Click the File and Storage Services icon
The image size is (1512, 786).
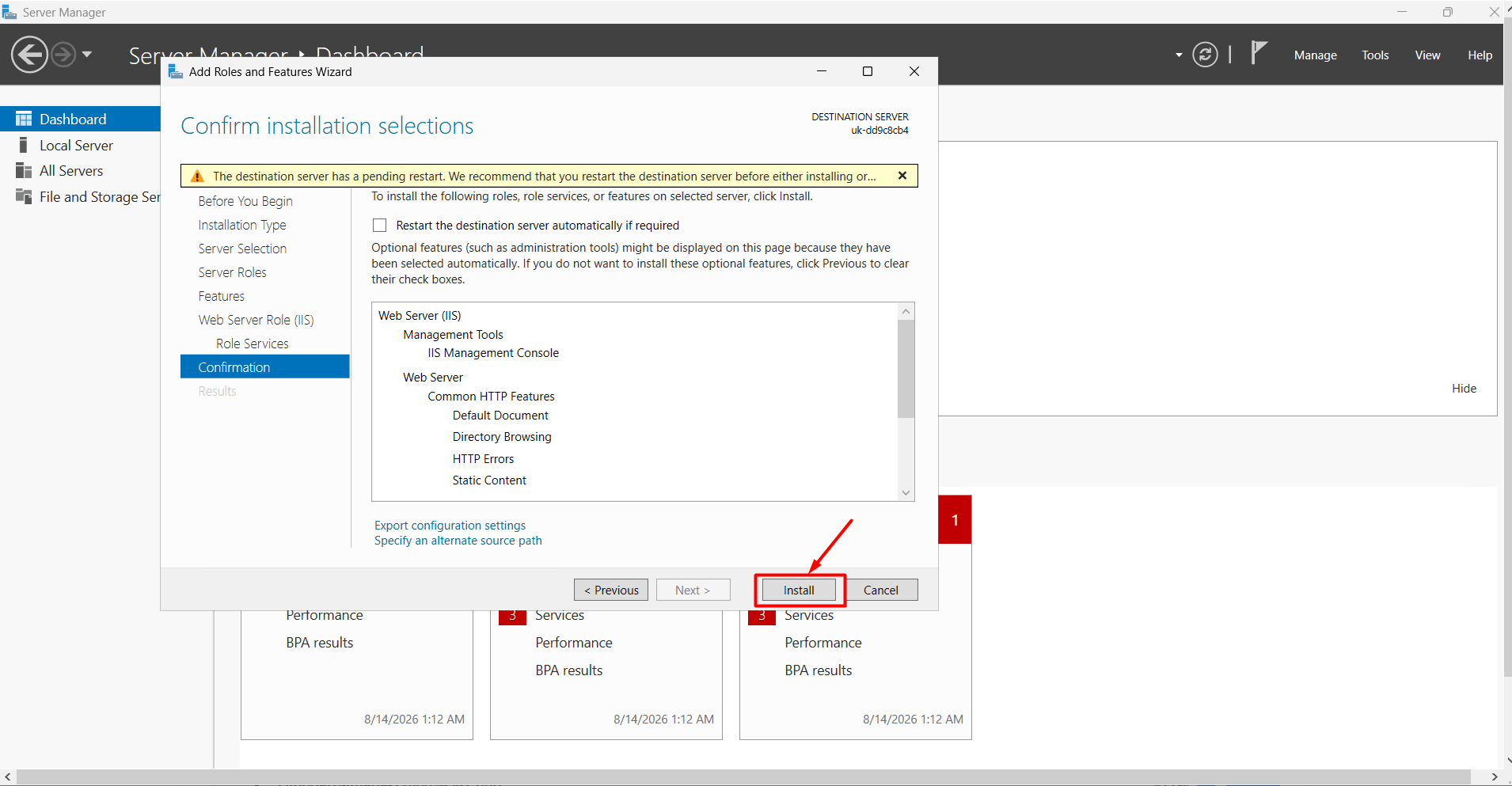(x=24, y=197)
